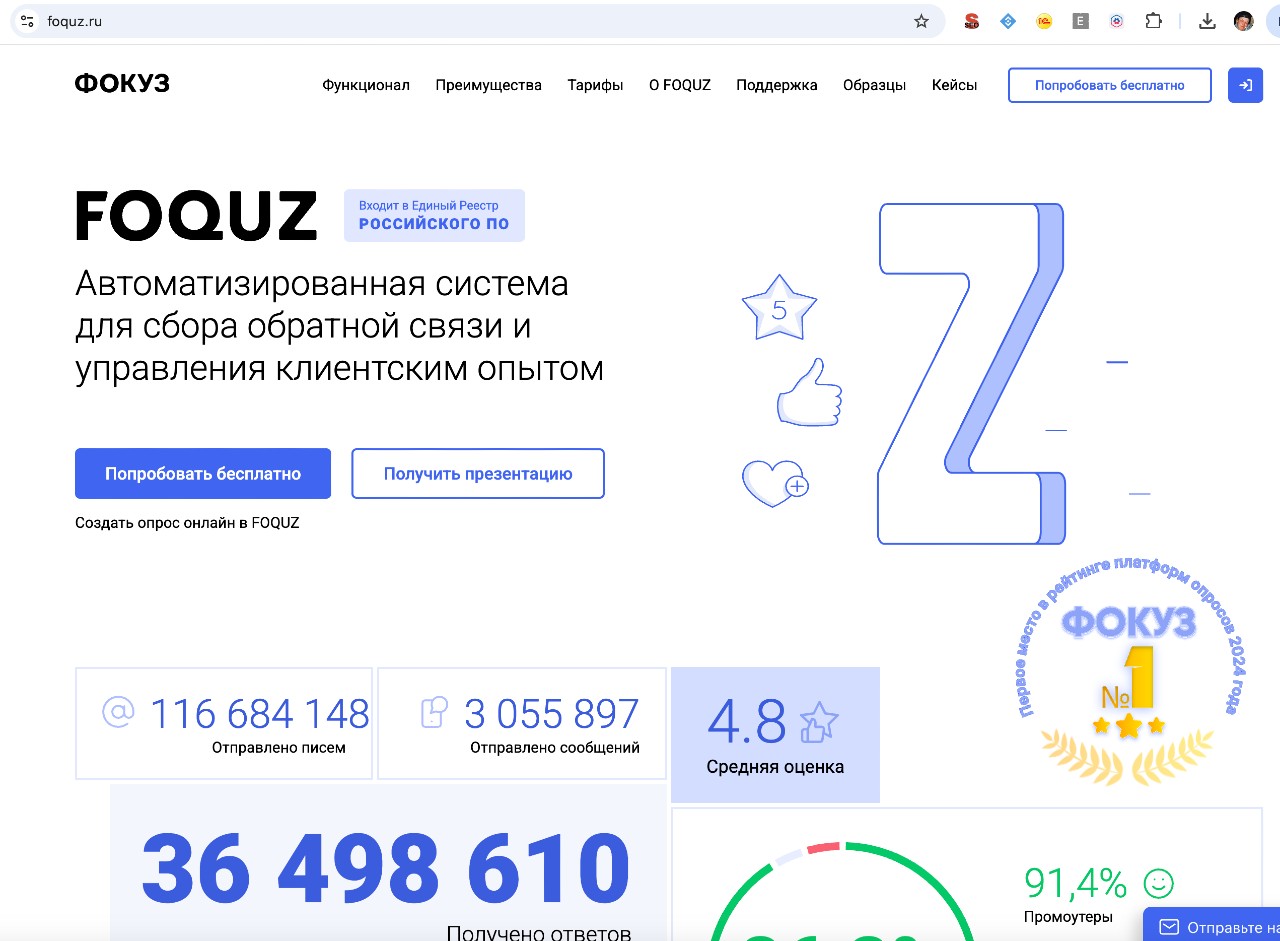
Task: Click the header Попробовать бесплатно outlined button
Action: click(x=1110, y=85)
